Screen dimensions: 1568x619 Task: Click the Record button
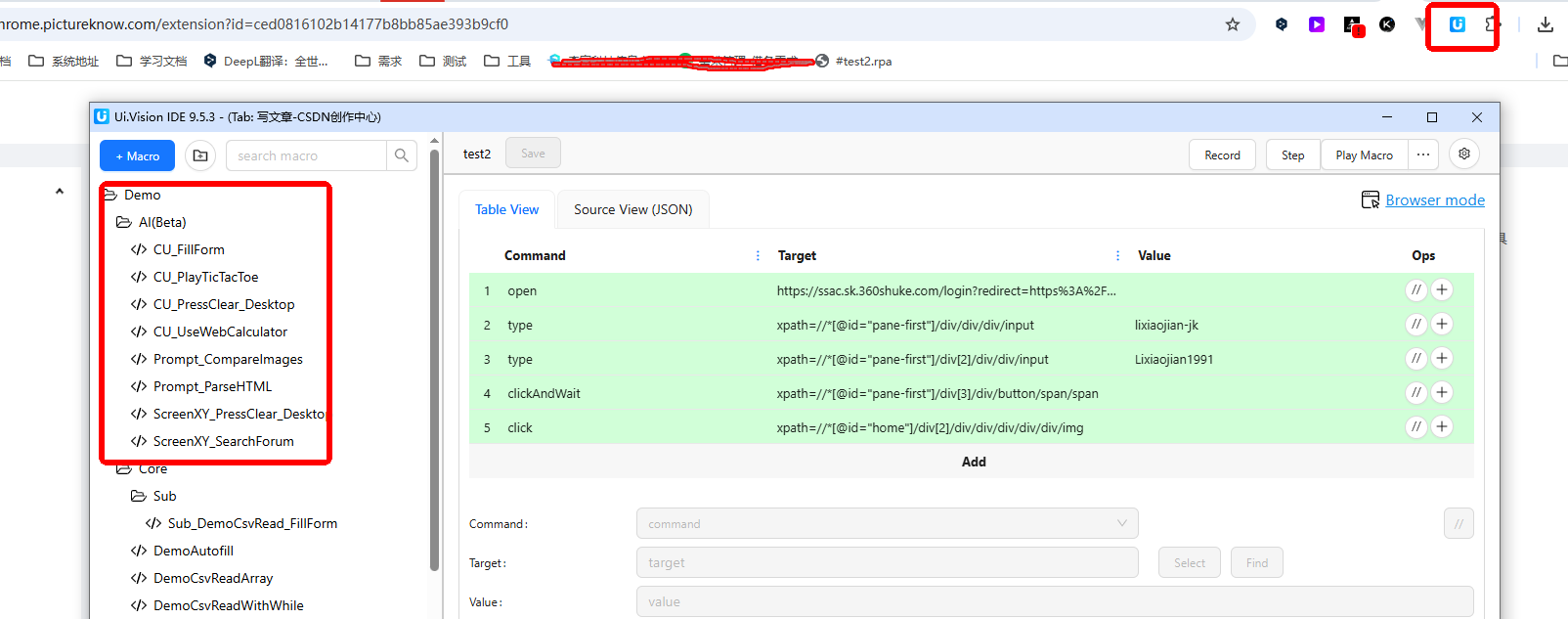(x=1222, y=155)
